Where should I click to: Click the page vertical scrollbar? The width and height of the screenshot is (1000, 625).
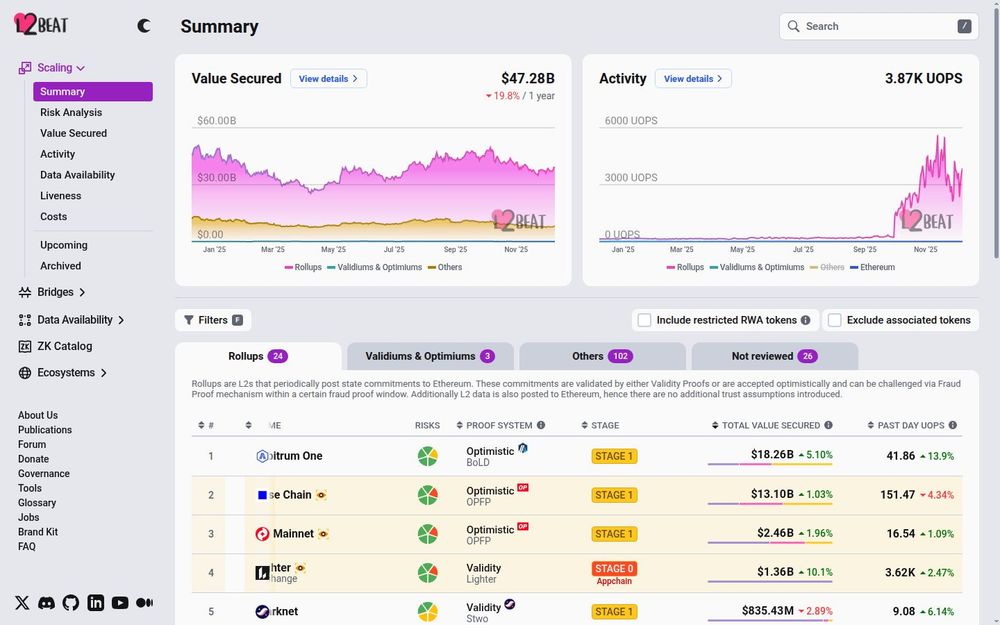point(996,134)
